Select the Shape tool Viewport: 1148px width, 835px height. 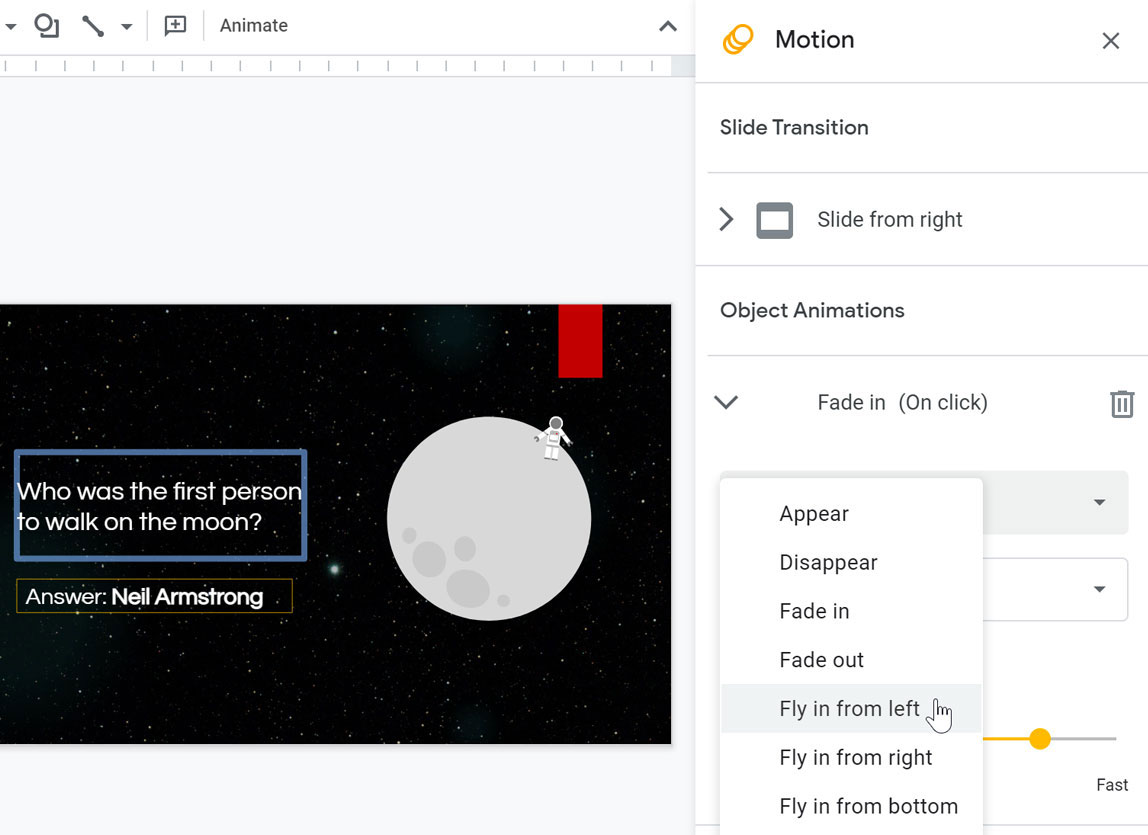[46, 26]
